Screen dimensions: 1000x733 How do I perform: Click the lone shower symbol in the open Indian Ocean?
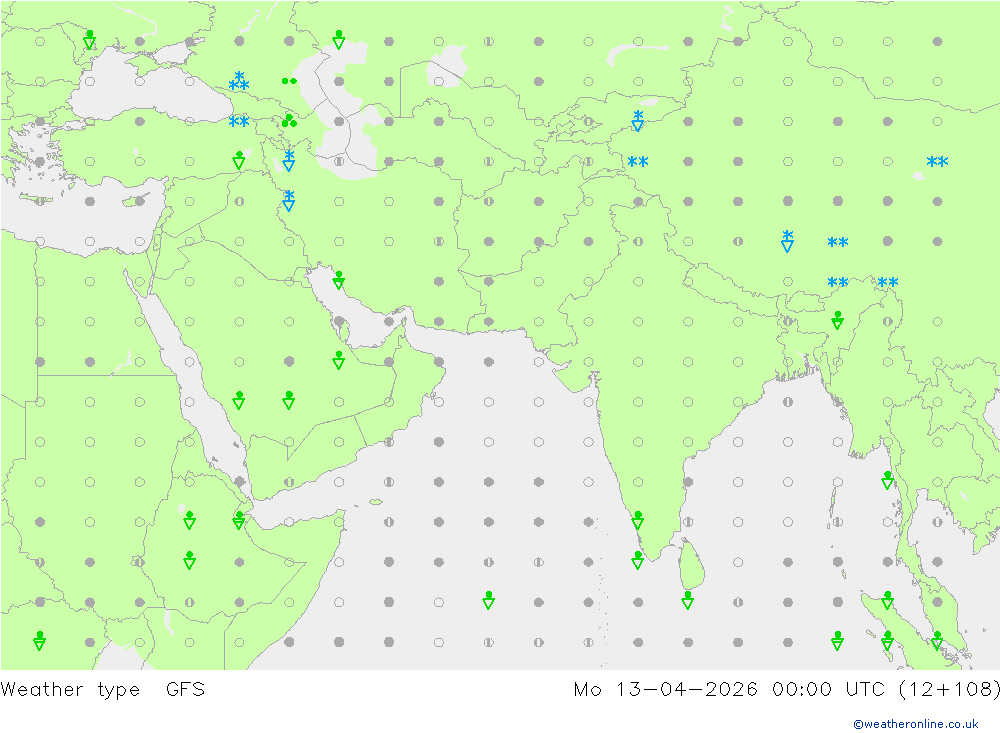[489, 600]
